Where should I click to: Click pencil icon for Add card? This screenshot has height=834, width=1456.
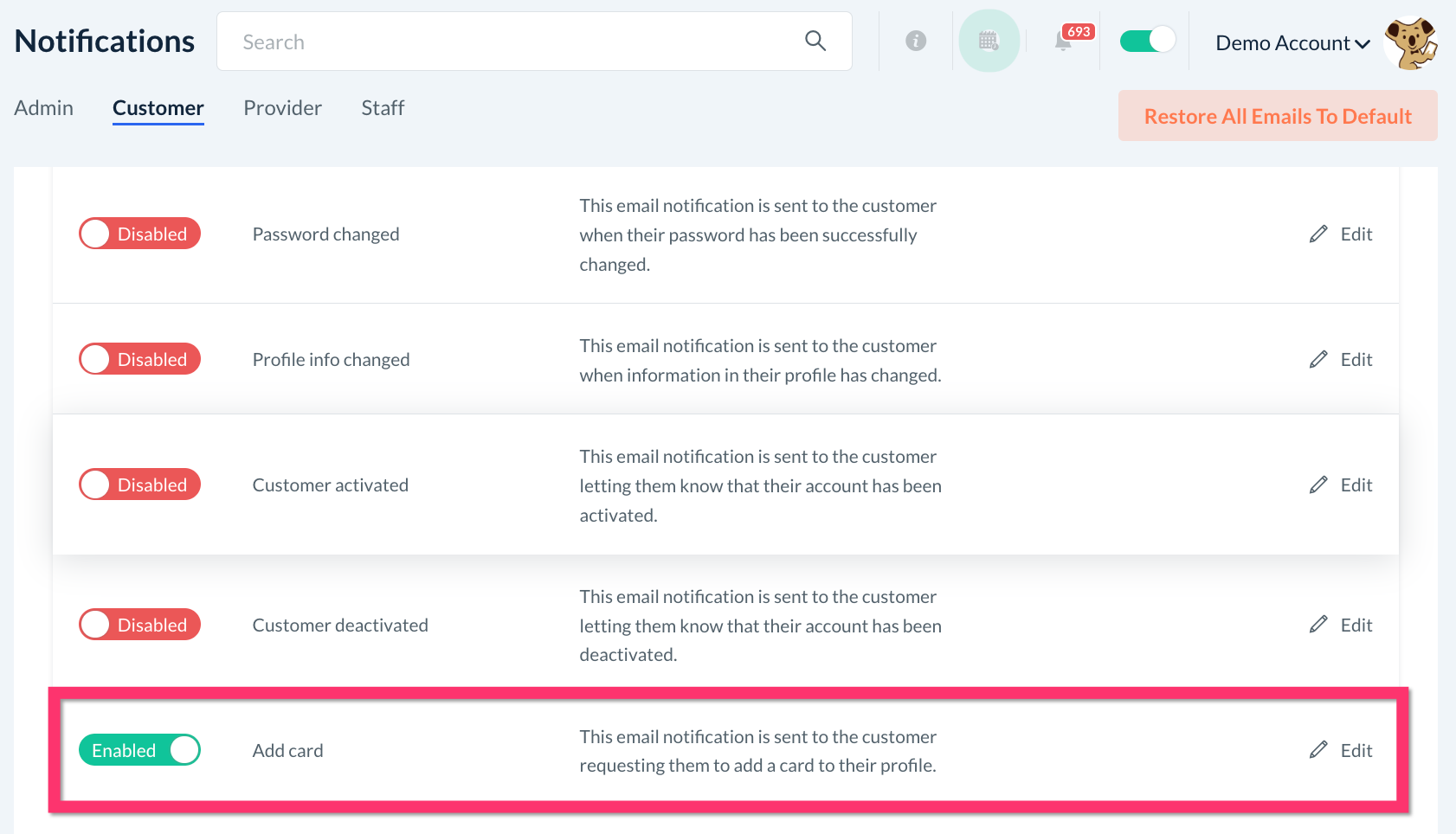tap(1318, 750)
